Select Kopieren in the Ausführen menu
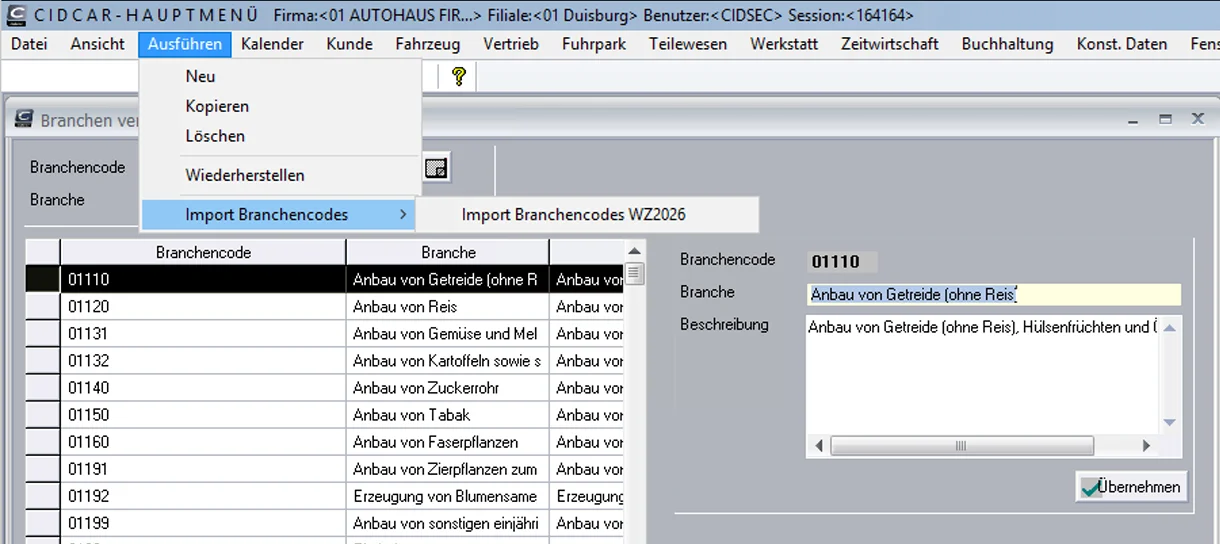The width and height of the screenshot is (1220, 544). (x=217, y=106)
